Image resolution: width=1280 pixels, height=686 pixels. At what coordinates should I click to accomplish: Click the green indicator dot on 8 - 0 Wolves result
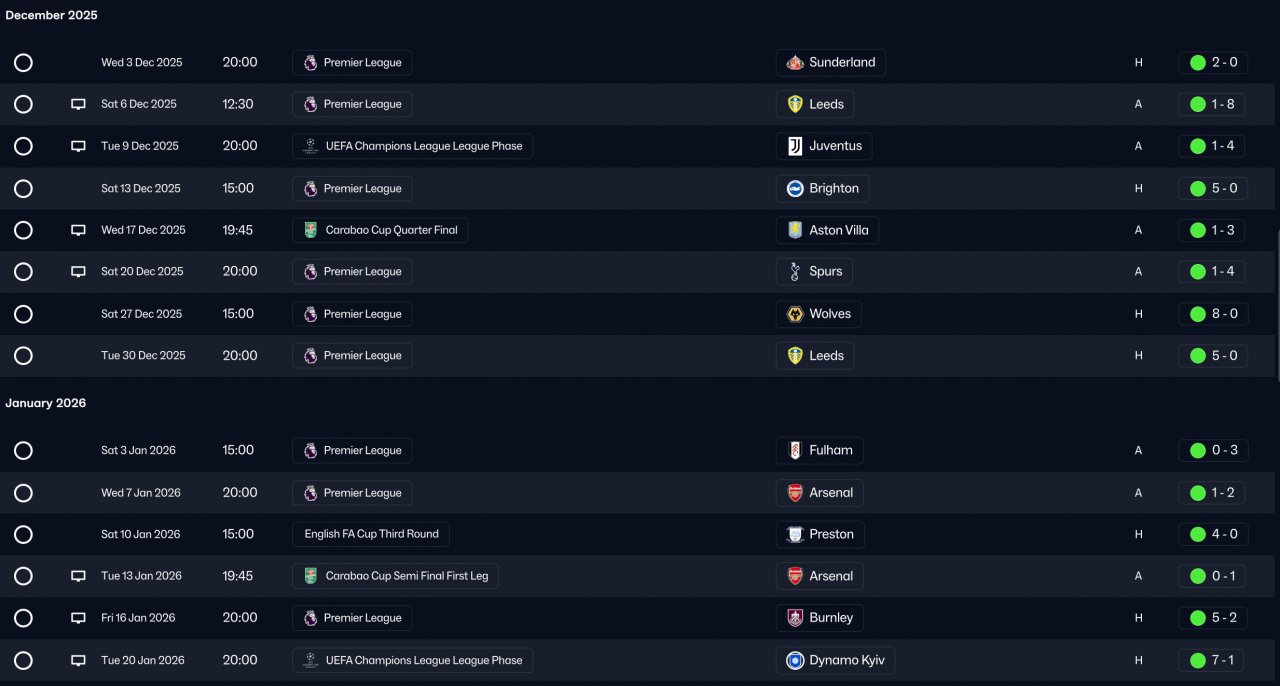point(1197,314)
